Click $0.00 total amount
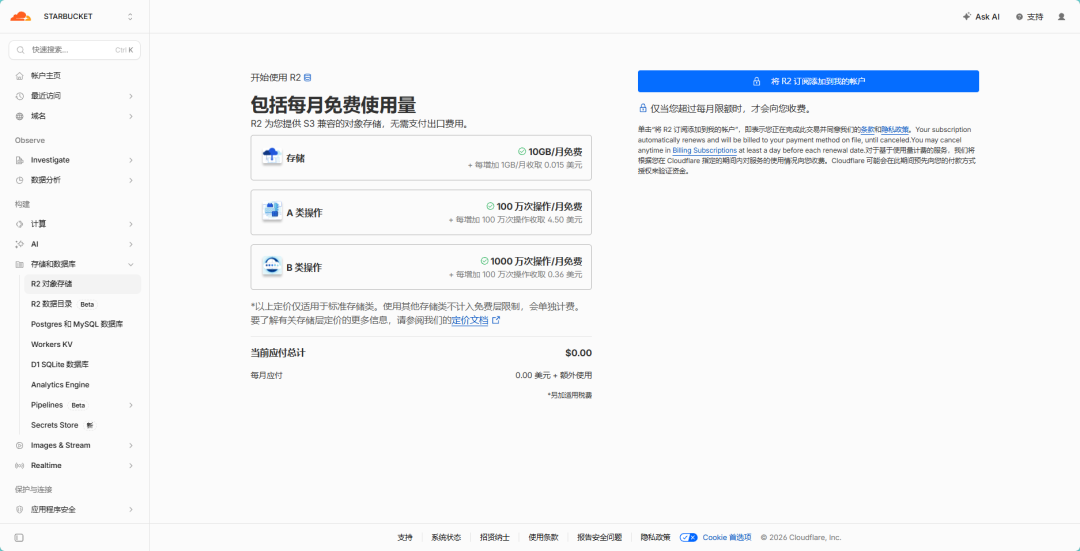 click(578, 353)
